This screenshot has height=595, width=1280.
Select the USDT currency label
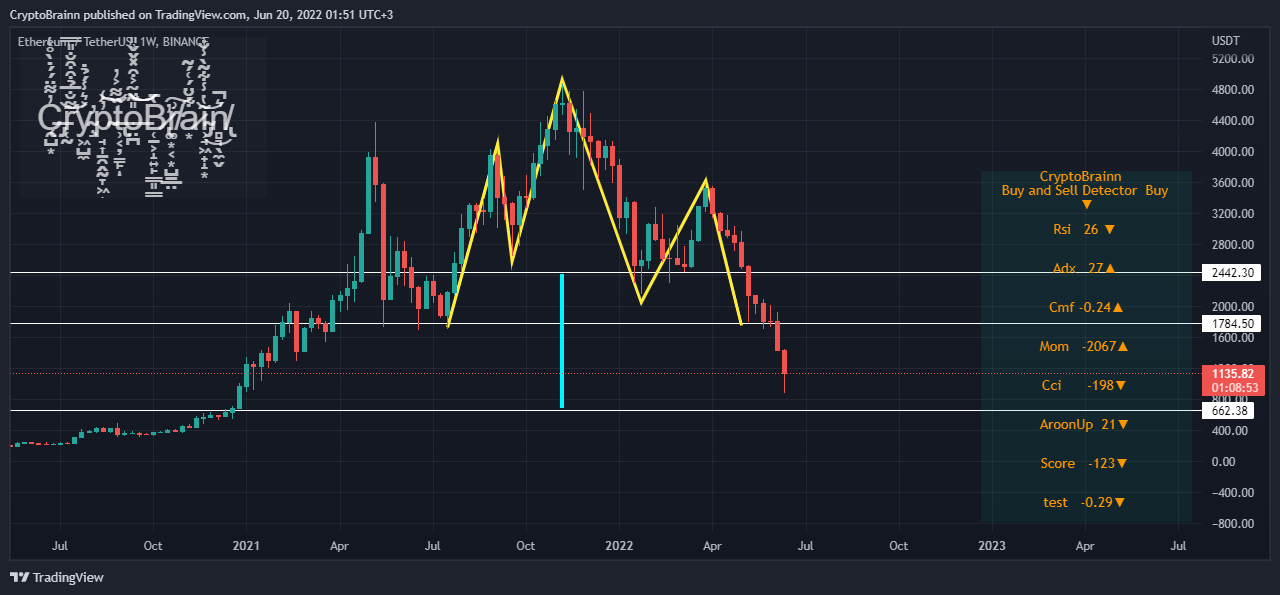[1225, 41]
